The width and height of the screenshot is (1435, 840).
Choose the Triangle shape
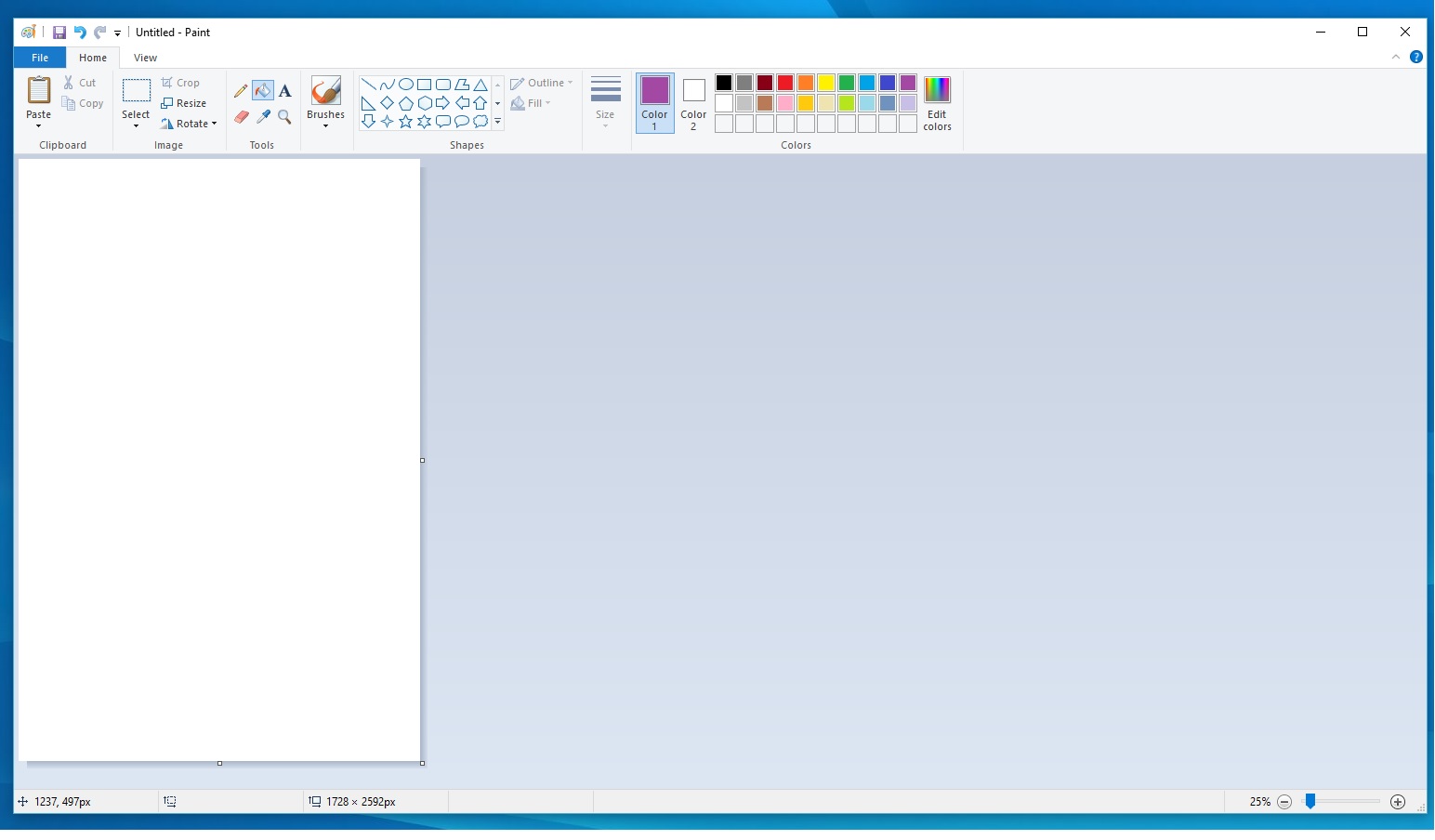point(481,85)
